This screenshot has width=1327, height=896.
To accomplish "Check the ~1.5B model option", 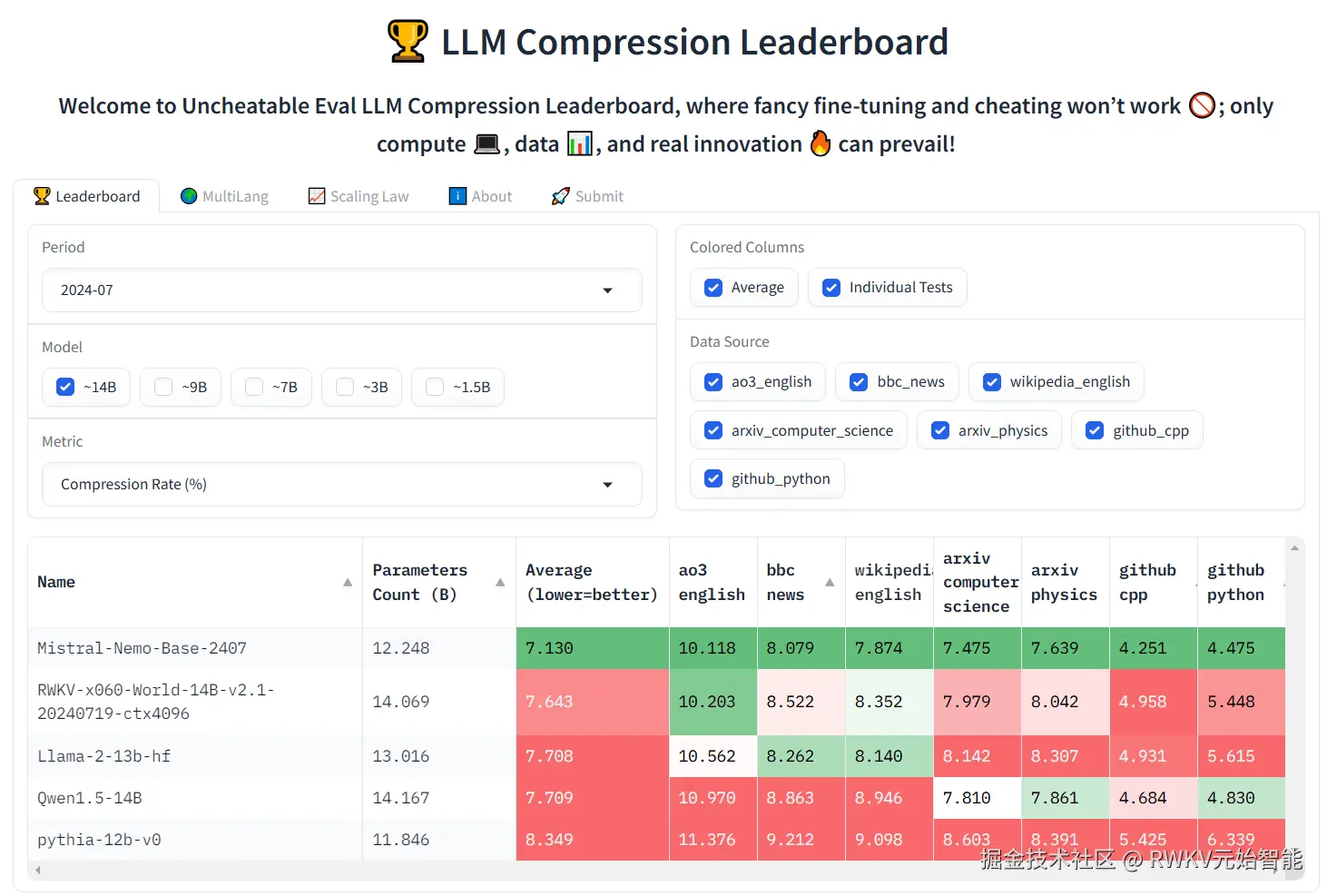I will point(435,387).
